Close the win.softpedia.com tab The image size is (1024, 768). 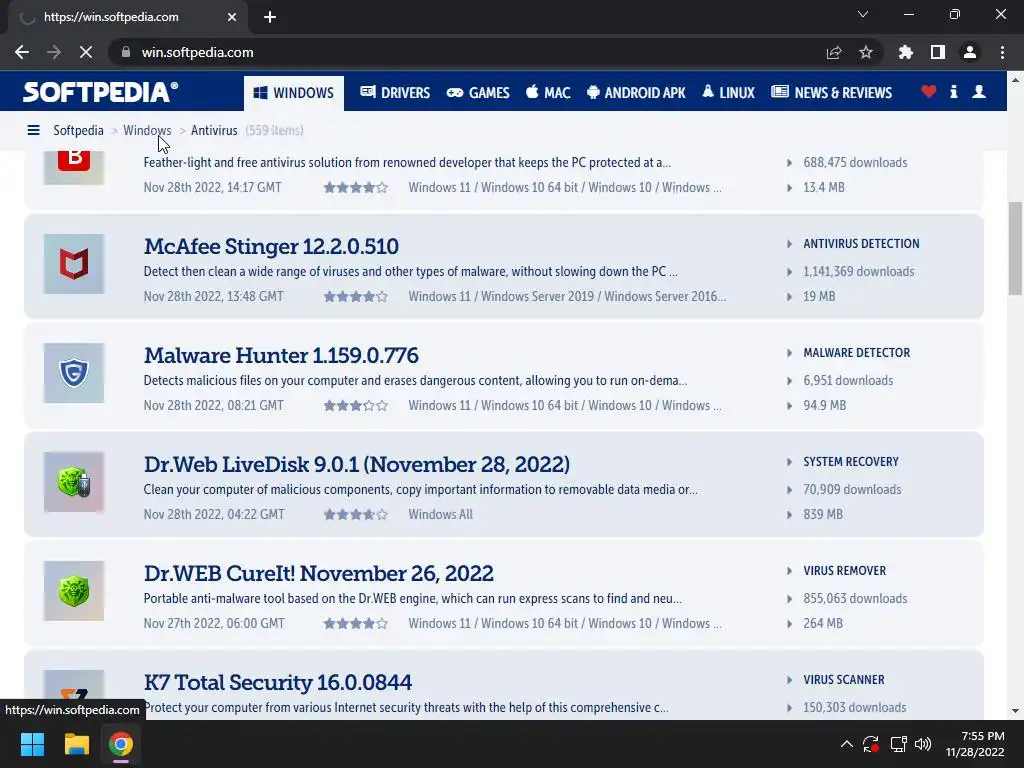(x=232, y=17)
